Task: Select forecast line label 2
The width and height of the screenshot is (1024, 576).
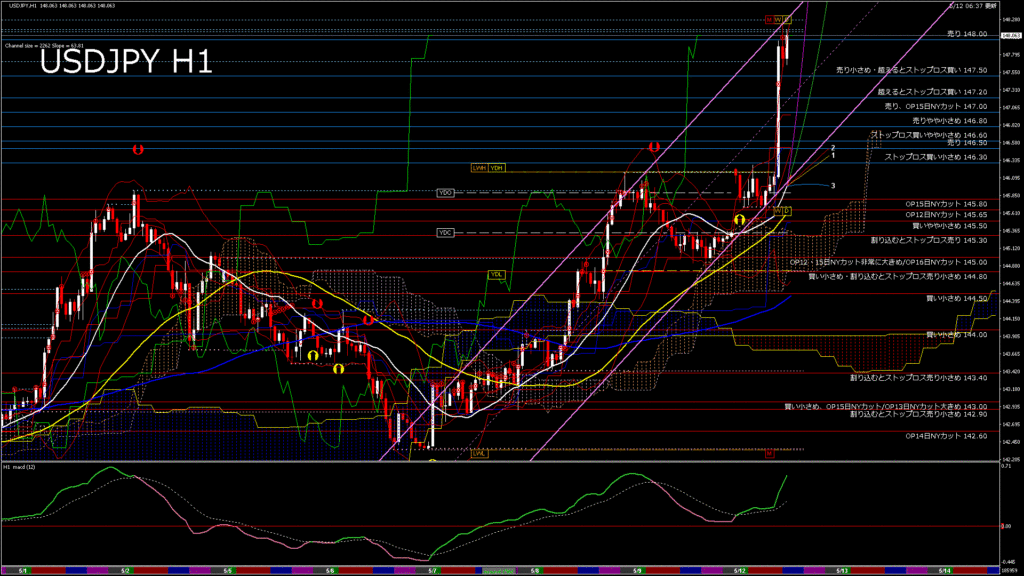Action: [x=833, y=148]
